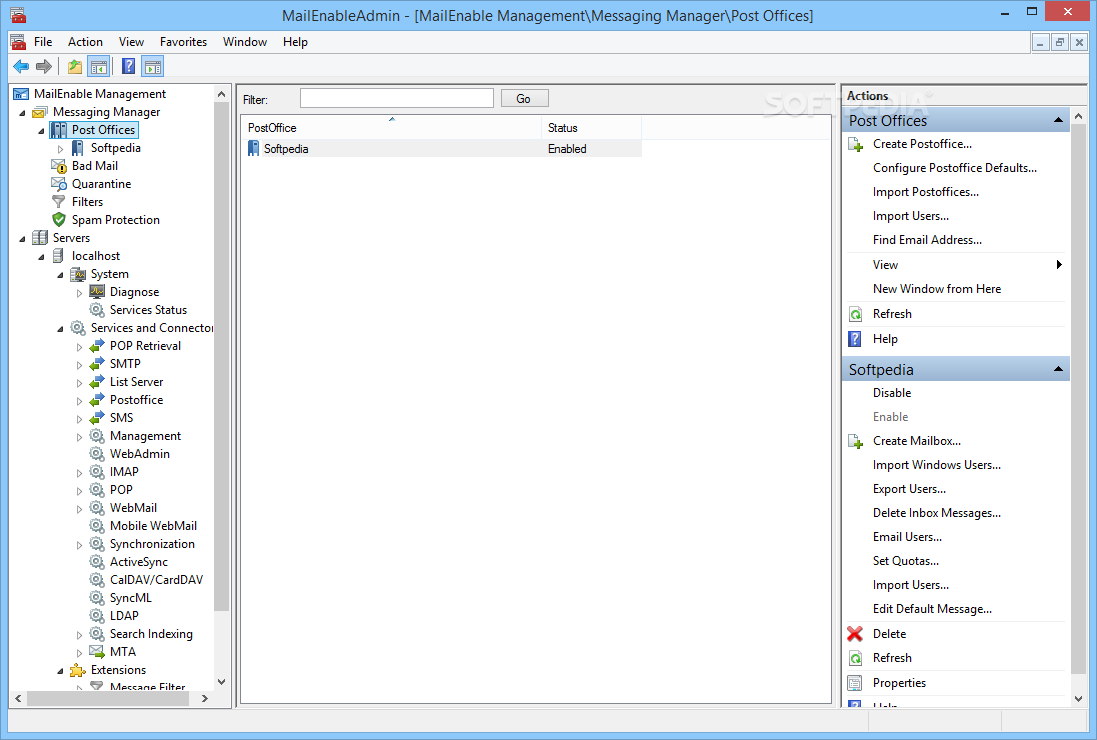Viewport: 1097px width, 740px height.
Task: Click Find Email Address action
Action: (x=927, y=240)
